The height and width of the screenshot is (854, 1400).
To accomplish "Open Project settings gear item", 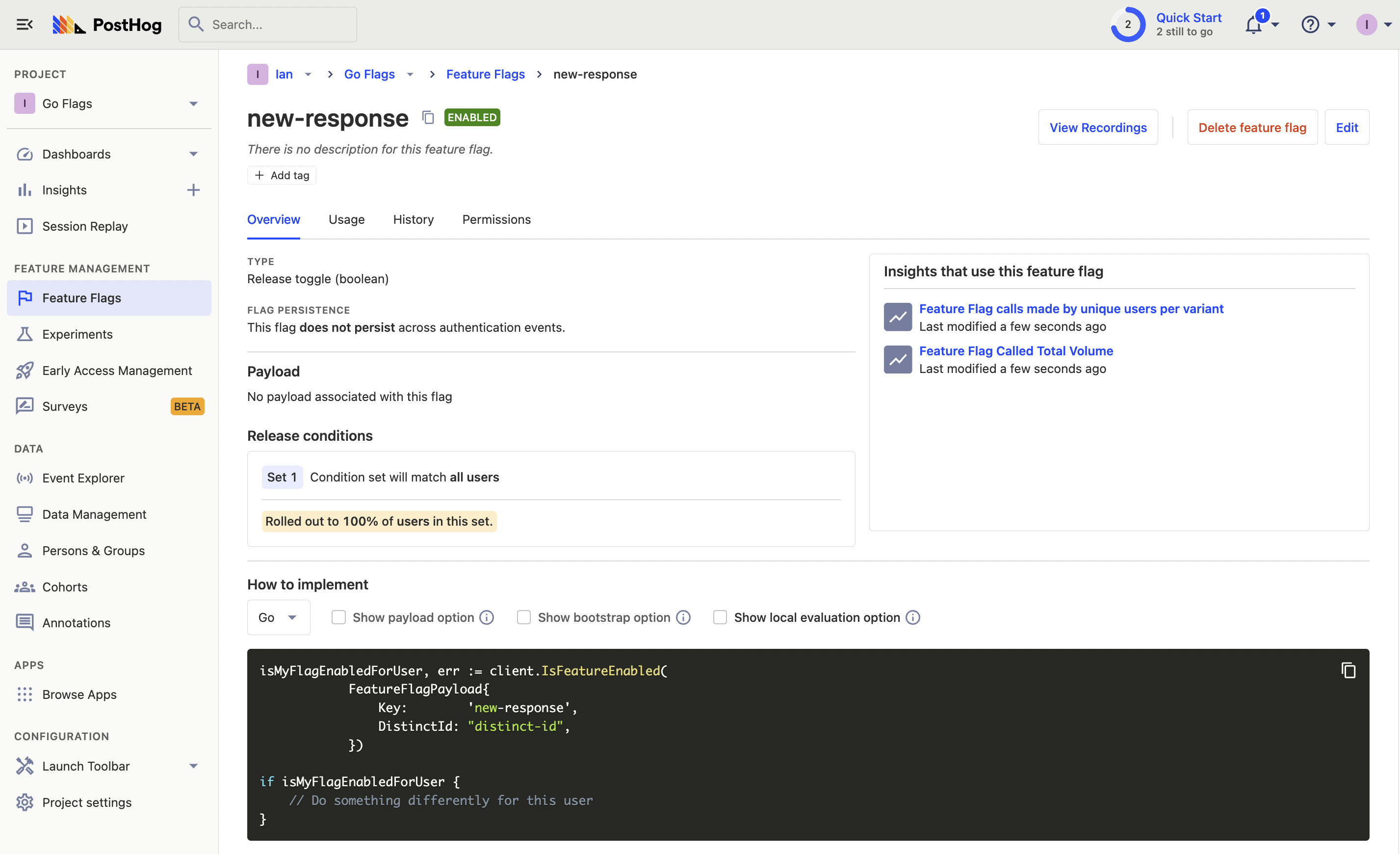I will pyautogui.click(x=86, y=802).
